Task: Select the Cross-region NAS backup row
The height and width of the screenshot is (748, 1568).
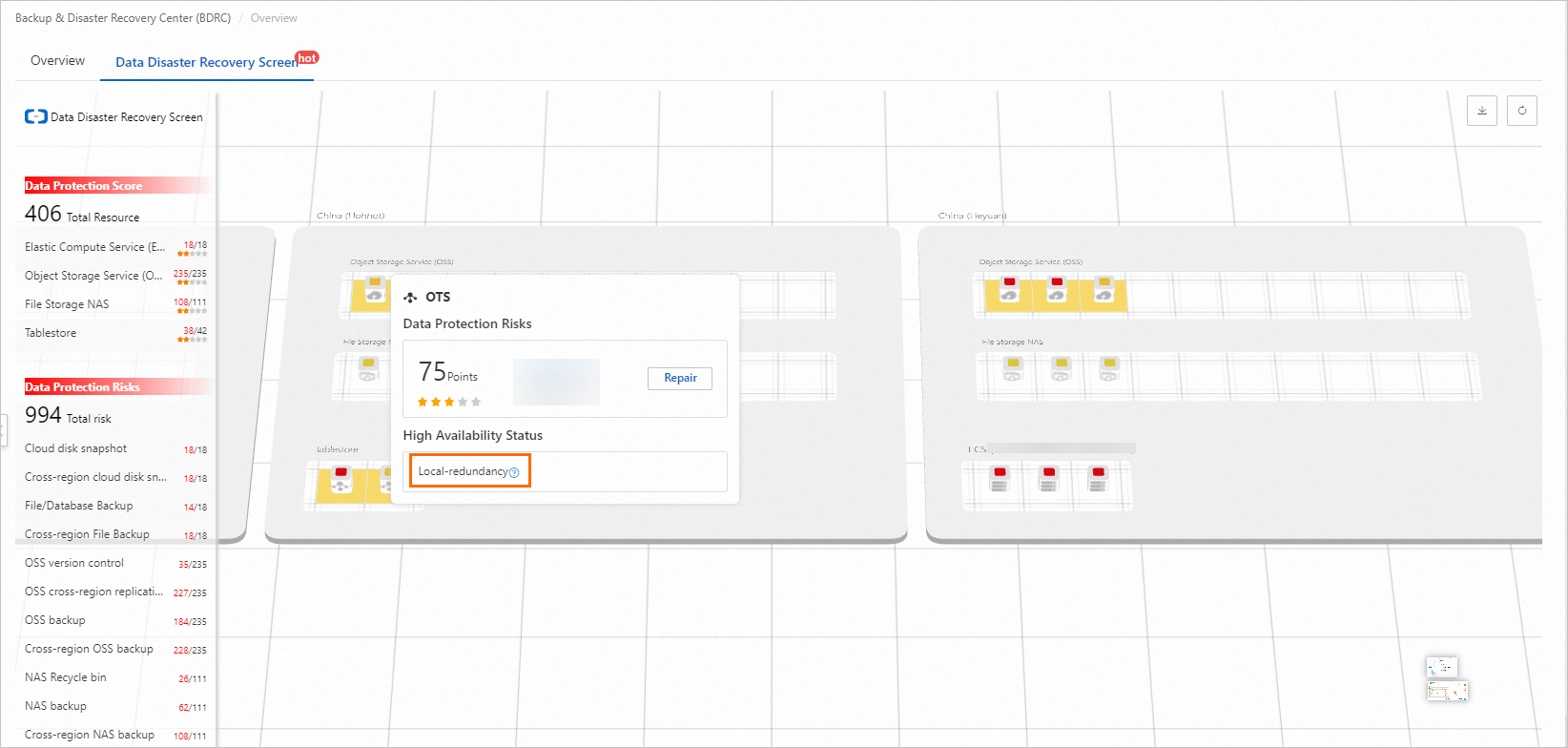Action: (115, 735)
